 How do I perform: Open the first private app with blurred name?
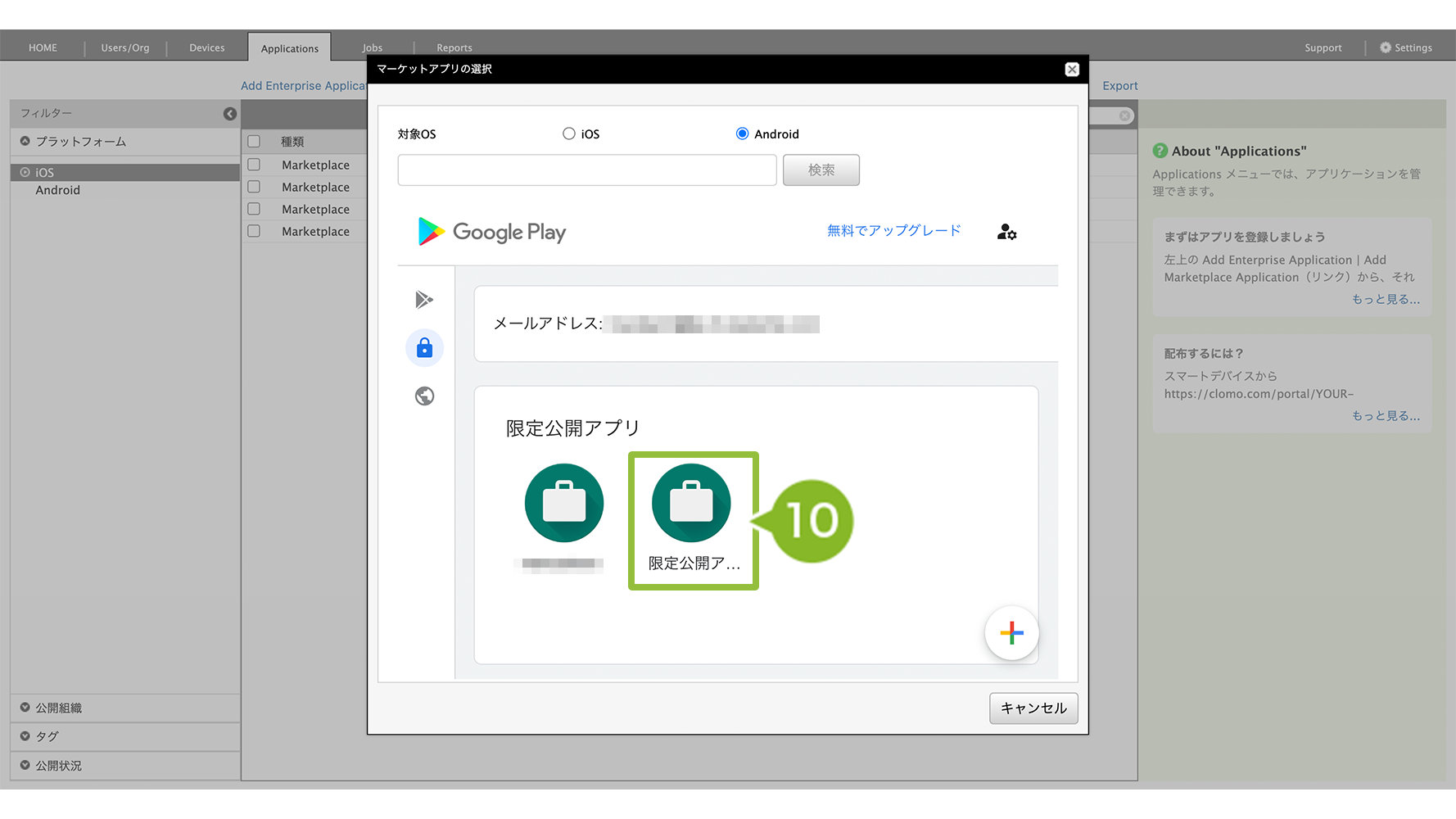point(564,504)
